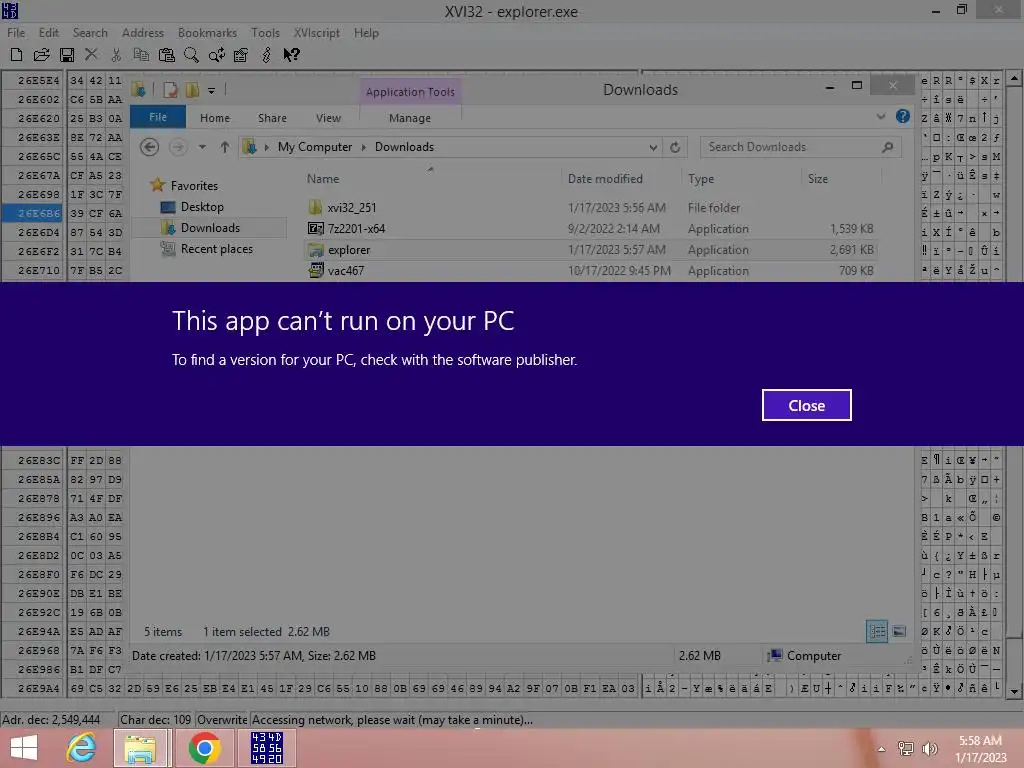
Task: Open the Tools menu in XVI32
Action: coord(265,33)
